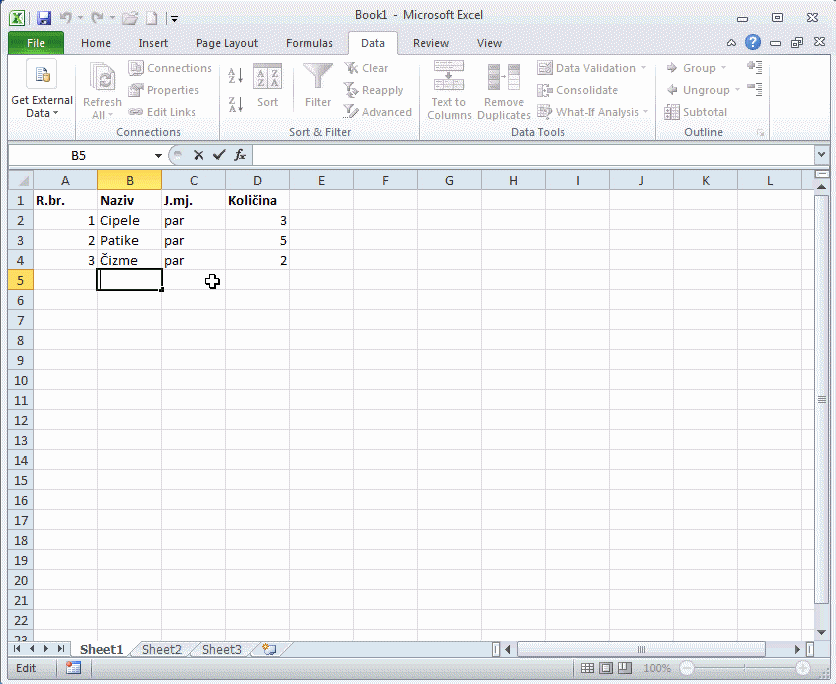
Task: Click the Sort Z to A icon
Action: click(x=236, y=104)
